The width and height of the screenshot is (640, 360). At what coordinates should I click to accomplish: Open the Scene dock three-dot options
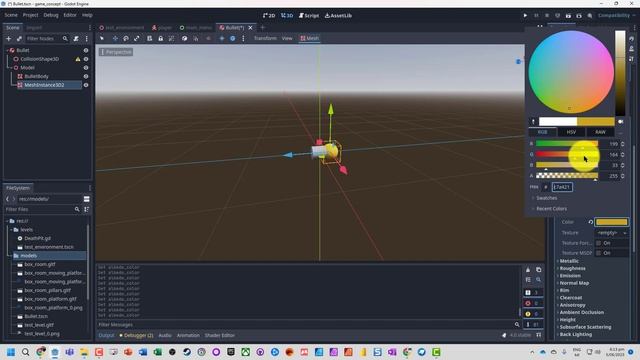click(x=87, y=39)
